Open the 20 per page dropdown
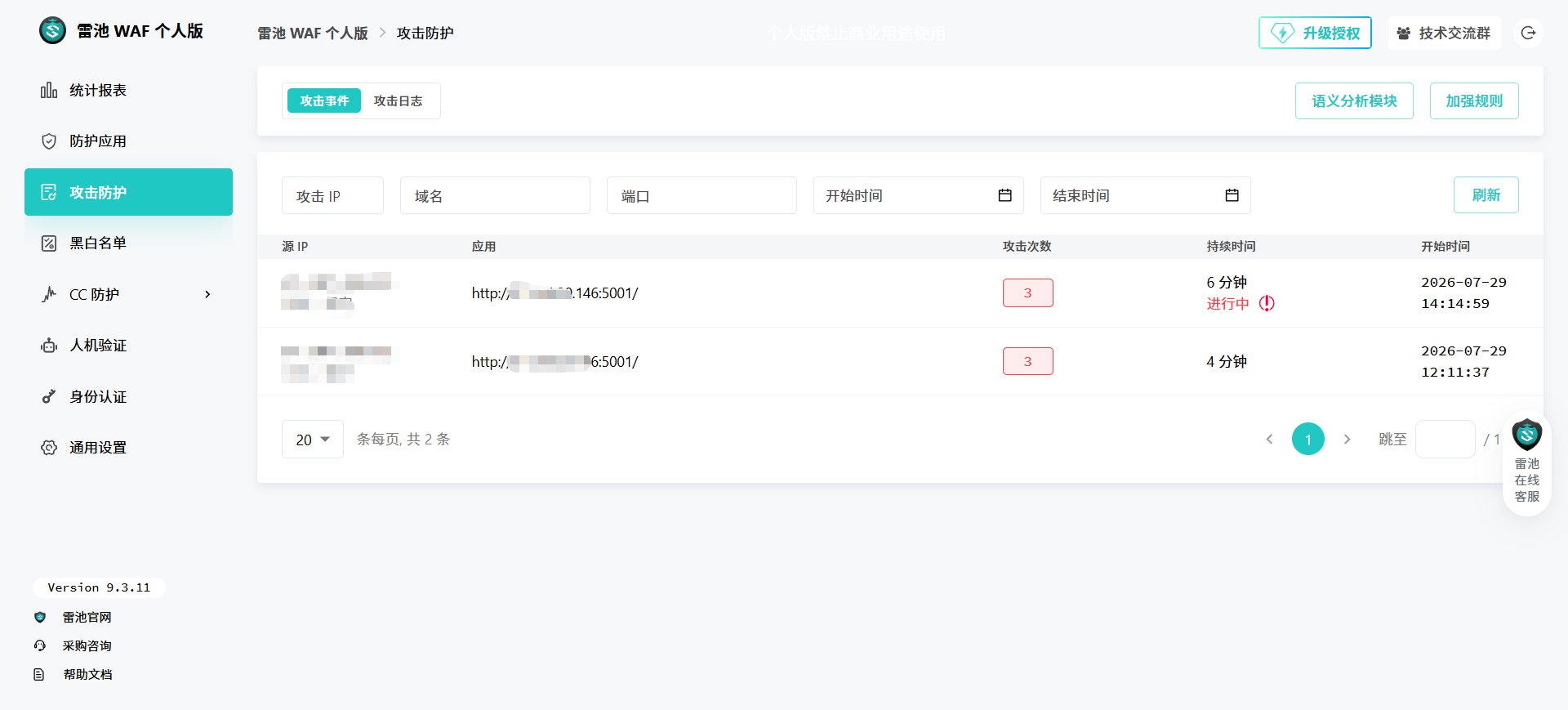Viewport: 1568px width, 710px height. coord(313,440)
